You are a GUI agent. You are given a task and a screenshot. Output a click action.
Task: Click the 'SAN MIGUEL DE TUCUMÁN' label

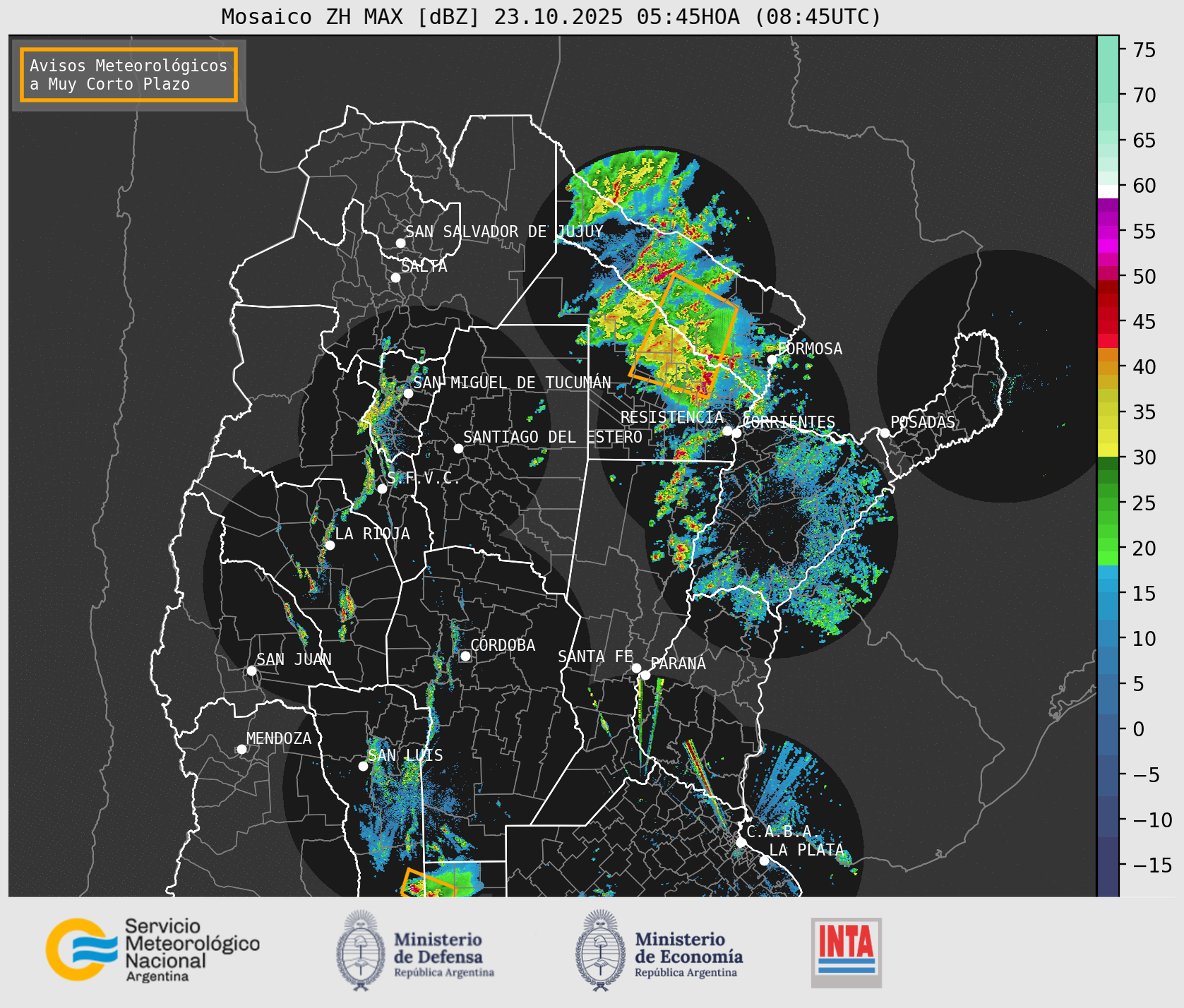[x=512, y=382]
